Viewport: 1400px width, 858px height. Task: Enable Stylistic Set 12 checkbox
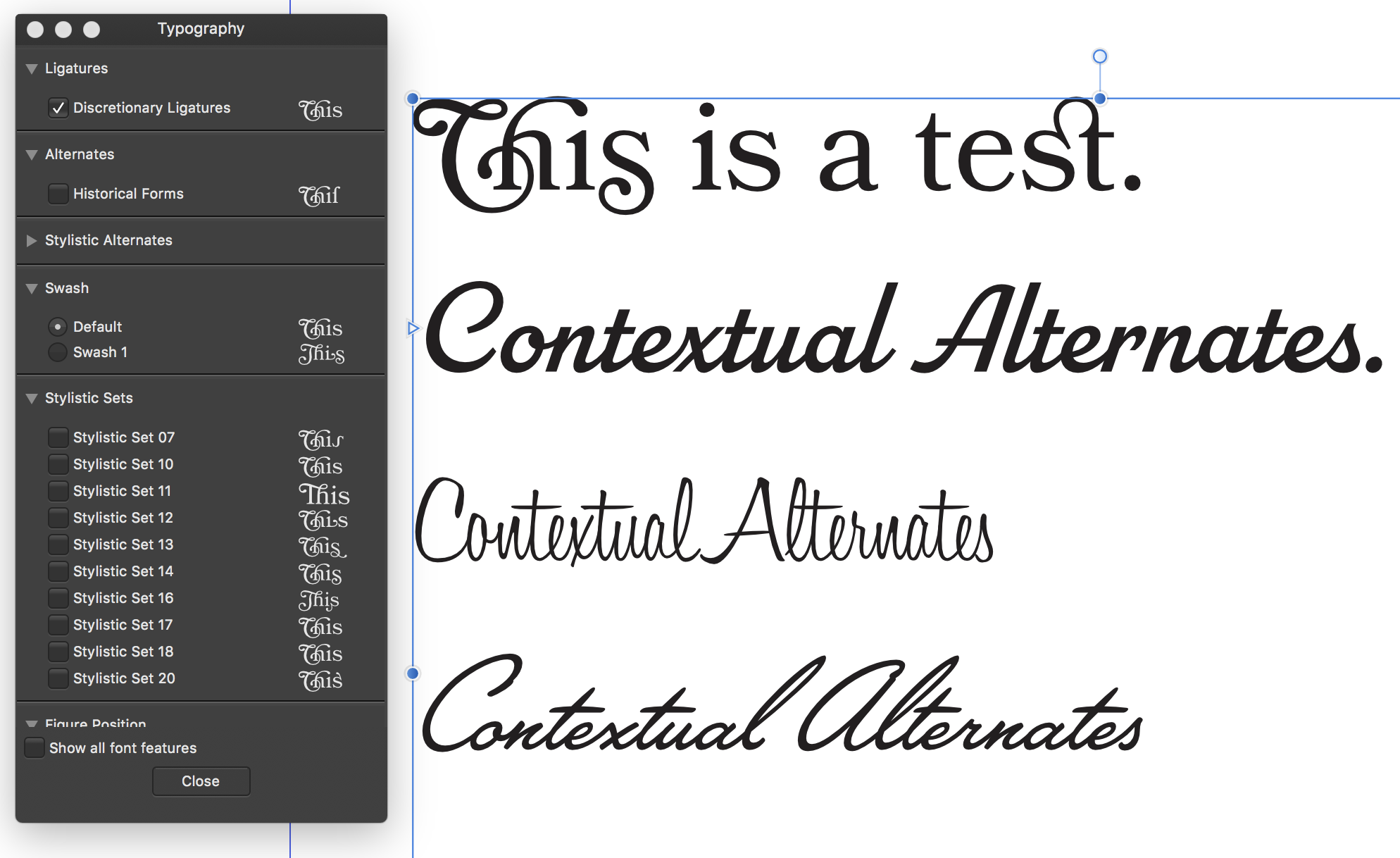click(57, 518)
